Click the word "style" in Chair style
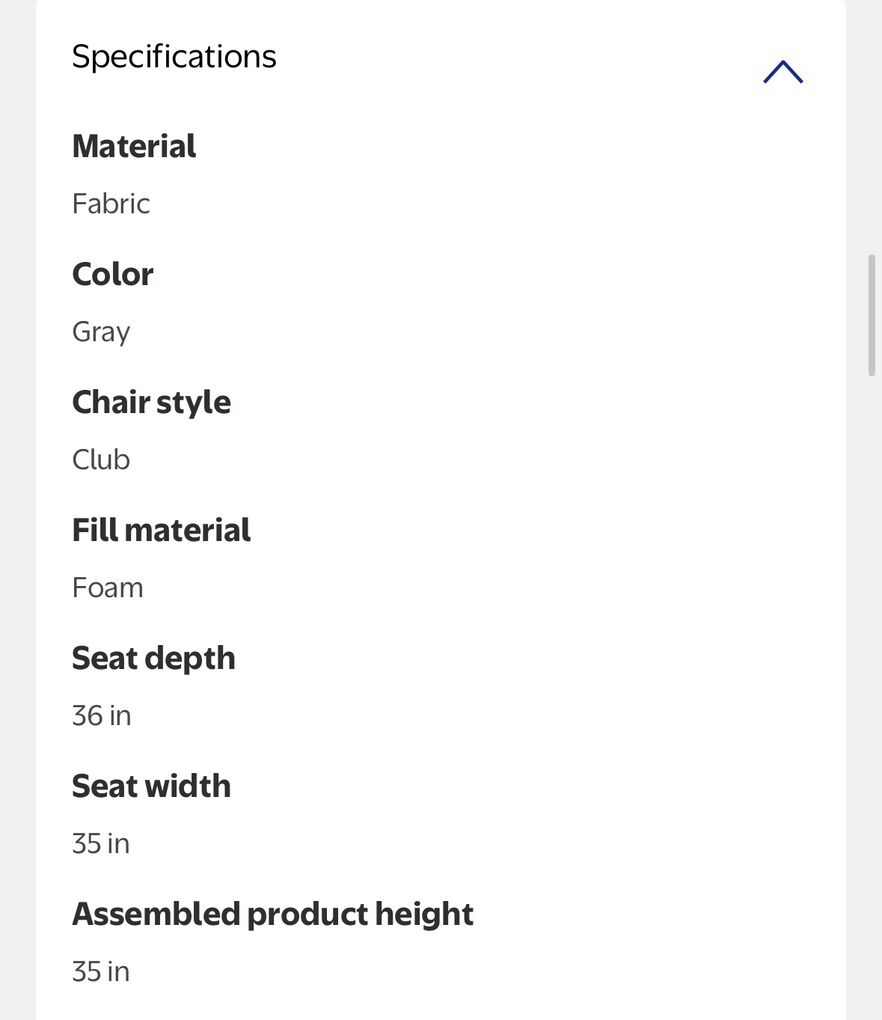882x1020 pixels. click(194, 402)
